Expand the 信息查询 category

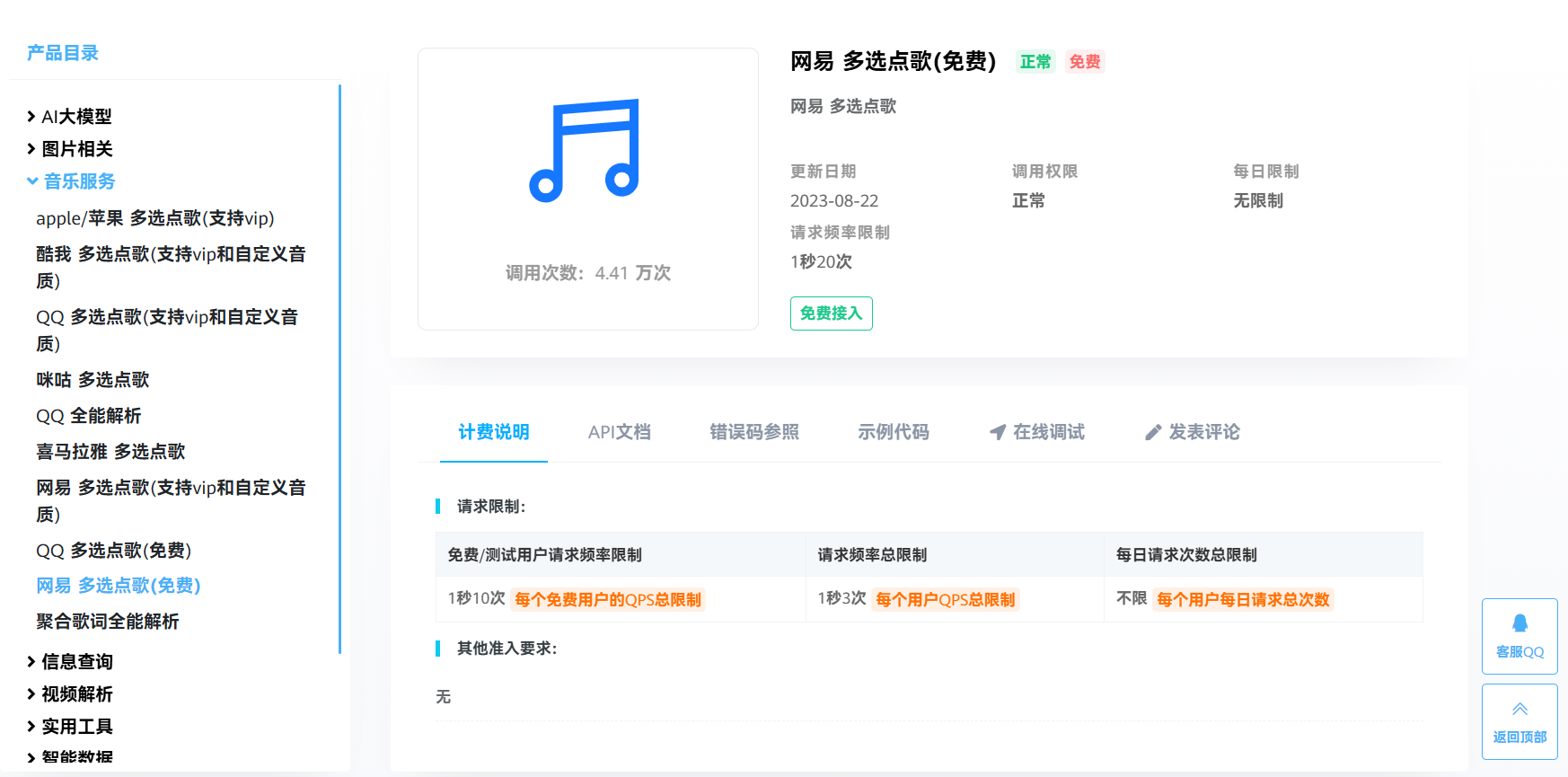69,662
